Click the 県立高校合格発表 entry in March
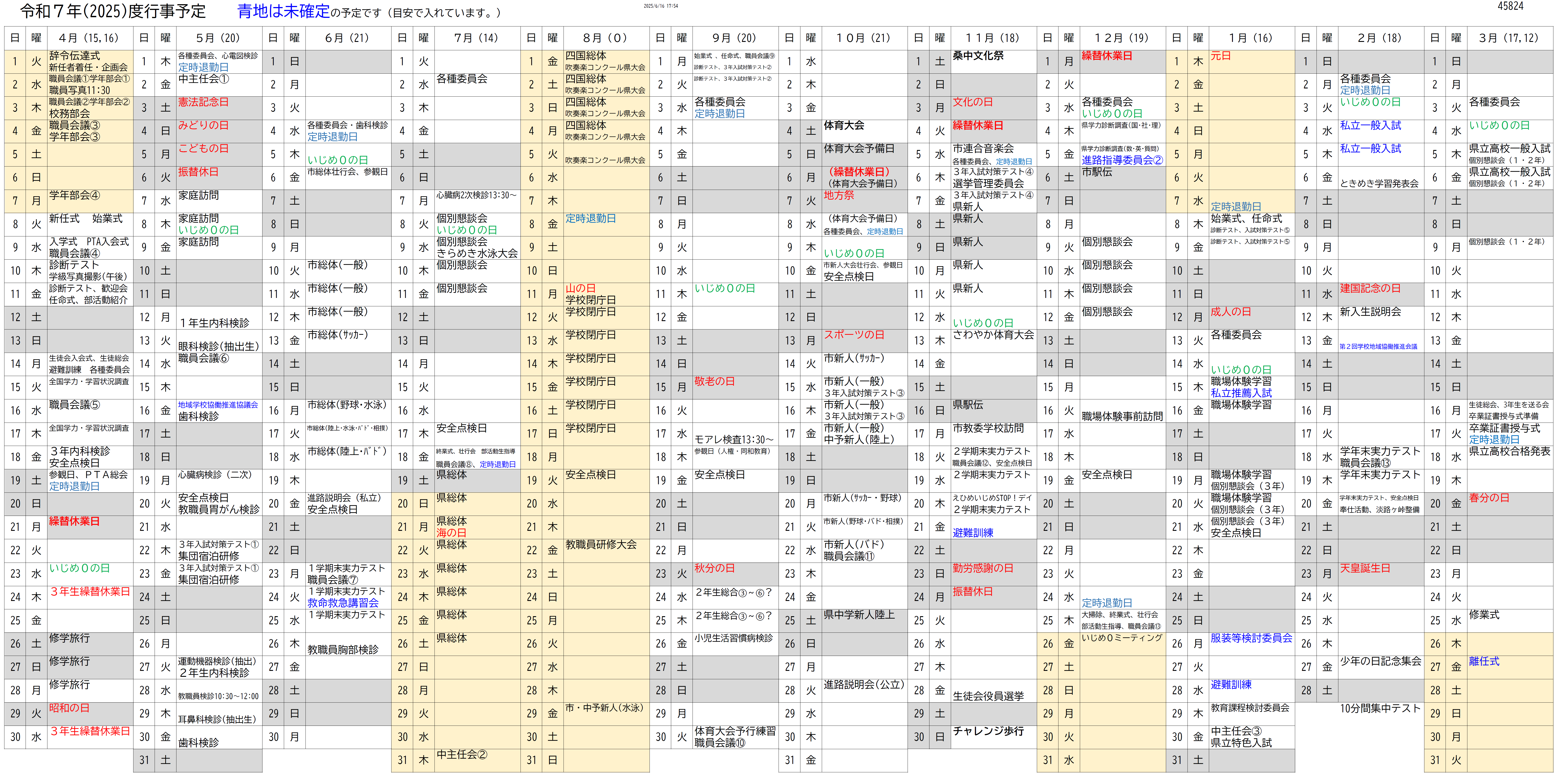The image size is (1562, 784). (x=1510, y=452)
